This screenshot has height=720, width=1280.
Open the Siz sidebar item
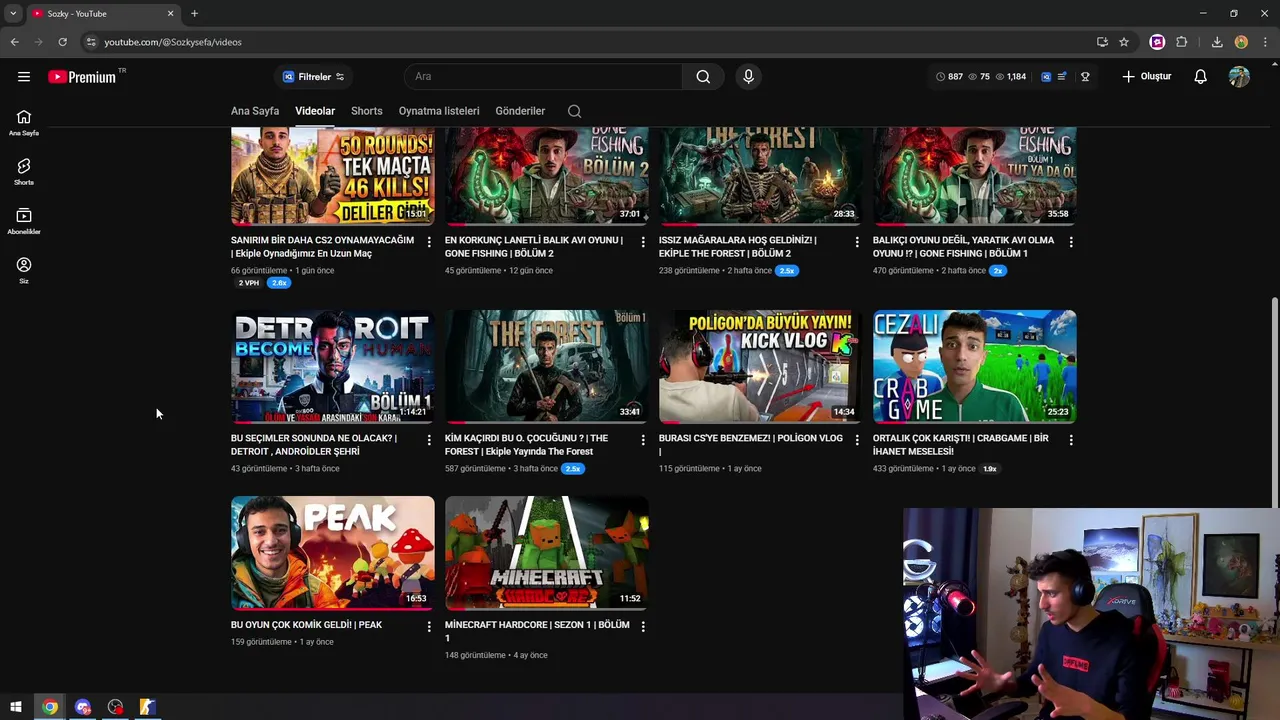pos(24,270)
